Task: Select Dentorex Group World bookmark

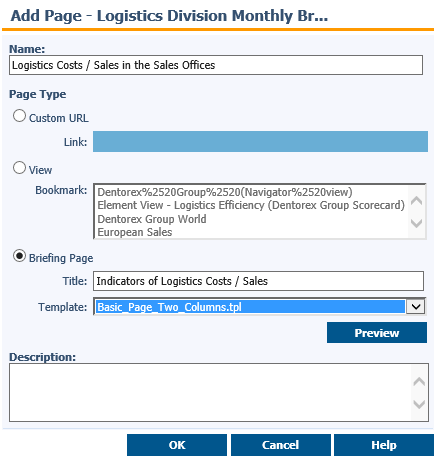Action: click(x=152, y=219)
